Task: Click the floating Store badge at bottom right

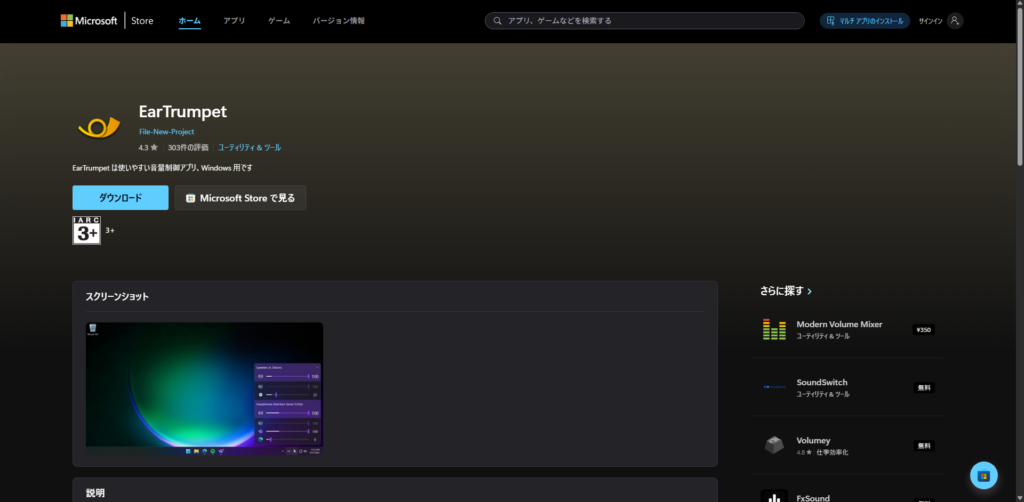Action: (x=984, y=475)
